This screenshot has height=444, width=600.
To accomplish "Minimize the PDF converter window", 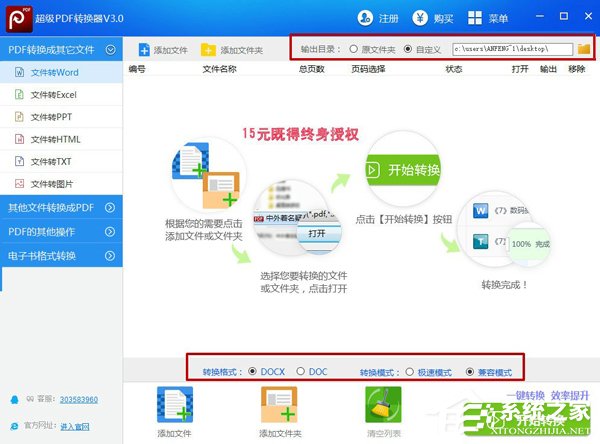I will tap(540, 16).
